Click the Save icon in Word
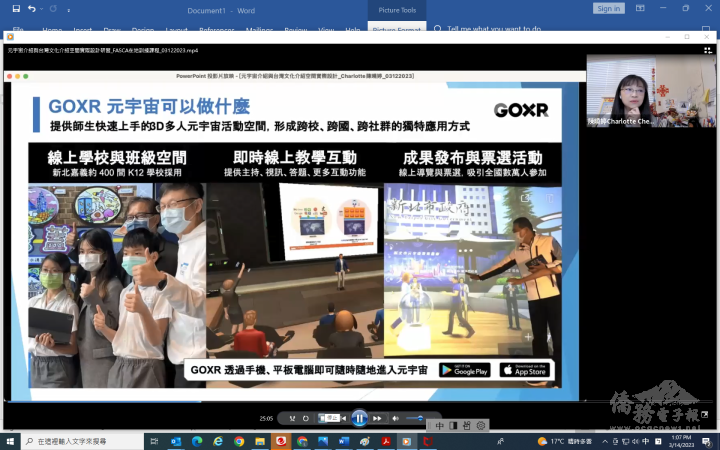This screenshot has height=450, width=720. [14, 8]
